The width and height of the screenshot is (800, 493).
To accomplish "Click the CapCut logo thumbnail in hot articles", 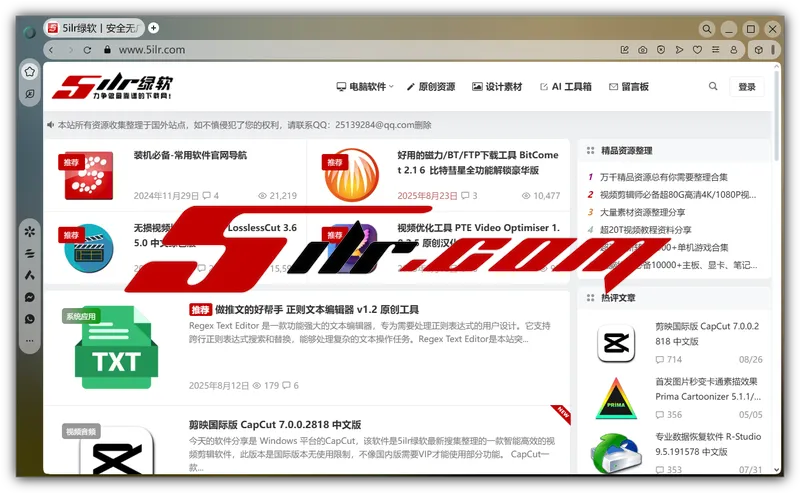I will click(616, 344).
